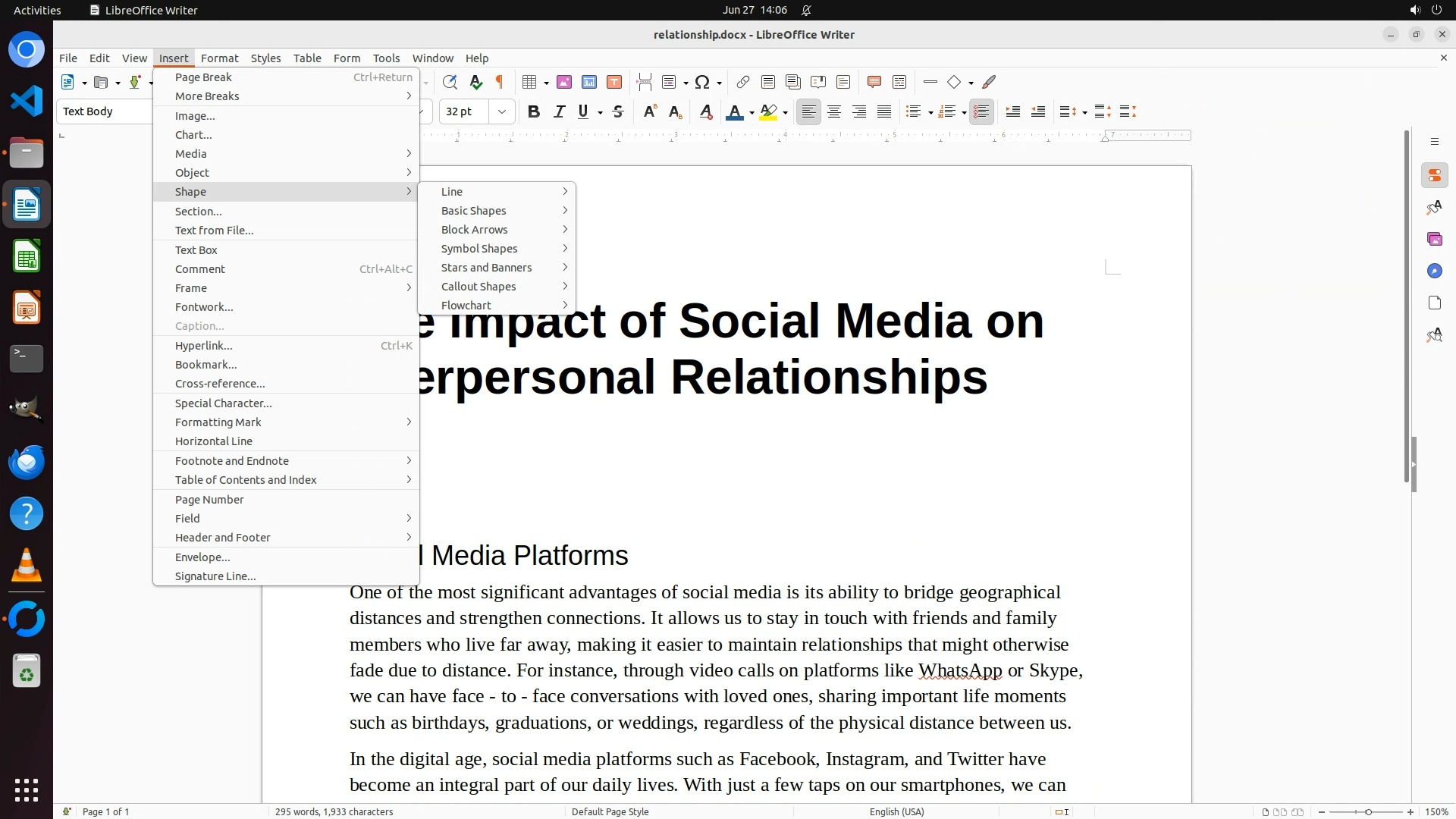
Task: Choose Fontwork... from Insert menu
Action: point(204,307)
